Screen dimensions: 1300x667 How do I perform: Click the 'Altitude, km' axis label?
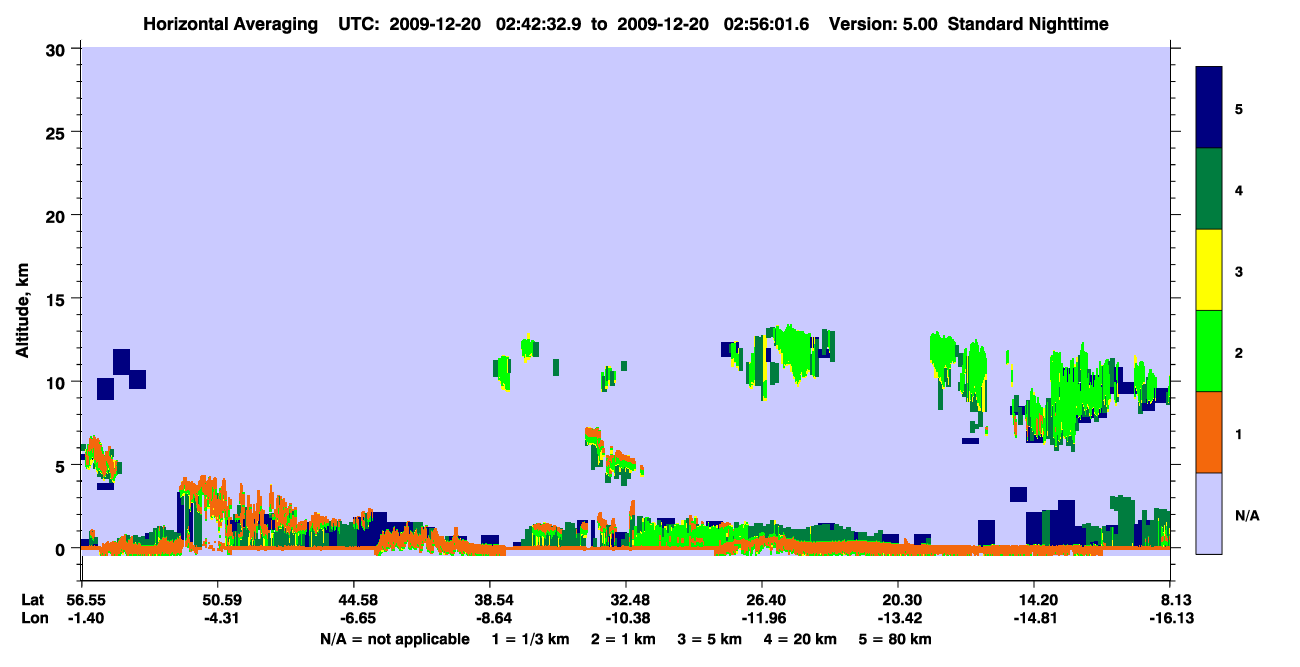(22, 312)
